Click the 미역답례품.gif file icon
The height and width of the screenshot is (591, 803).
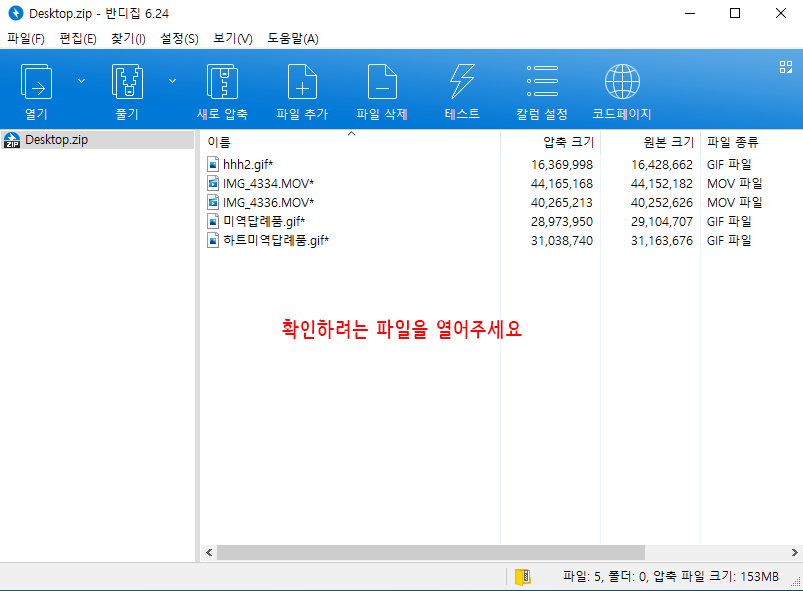213,221
